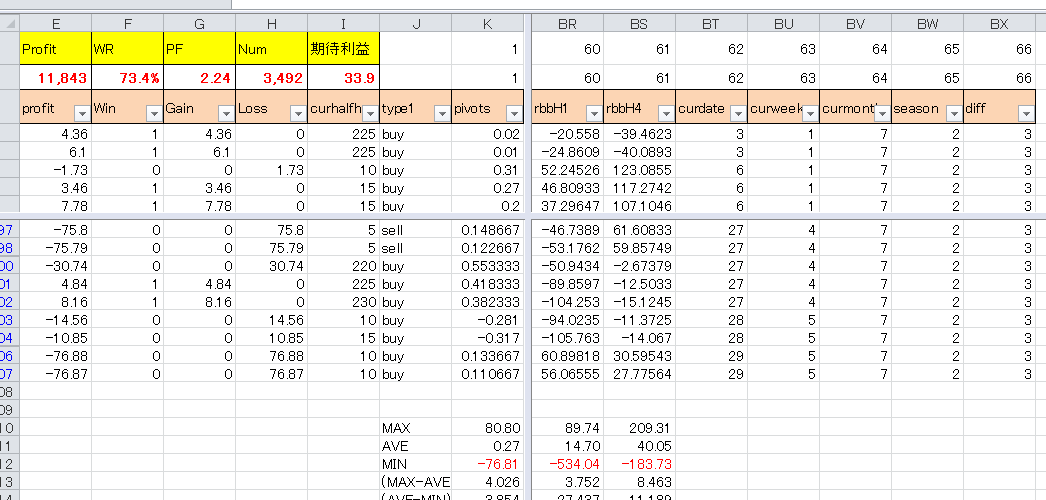Screen dimensions: 1046x500
Task: Select the red -76.81 MIN cell
Action: 488,464
